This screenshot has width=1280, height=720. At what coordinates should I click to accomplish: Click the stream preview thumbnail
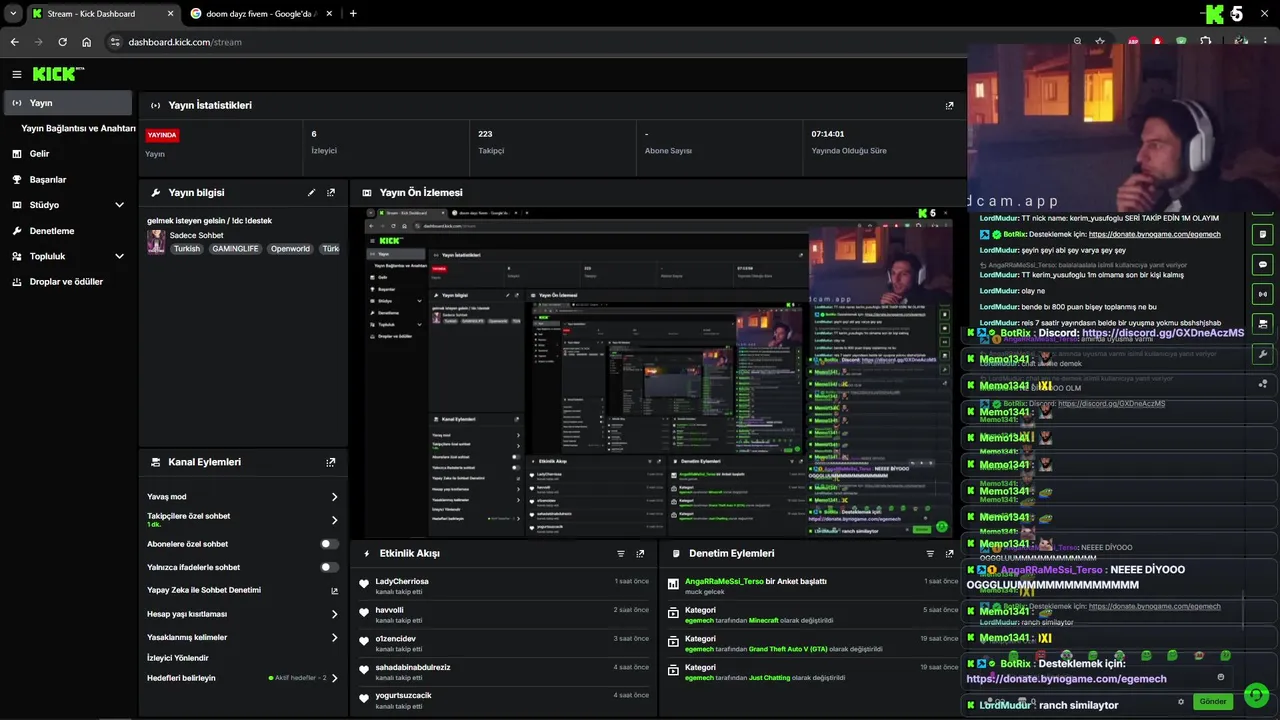coord(657,372)
